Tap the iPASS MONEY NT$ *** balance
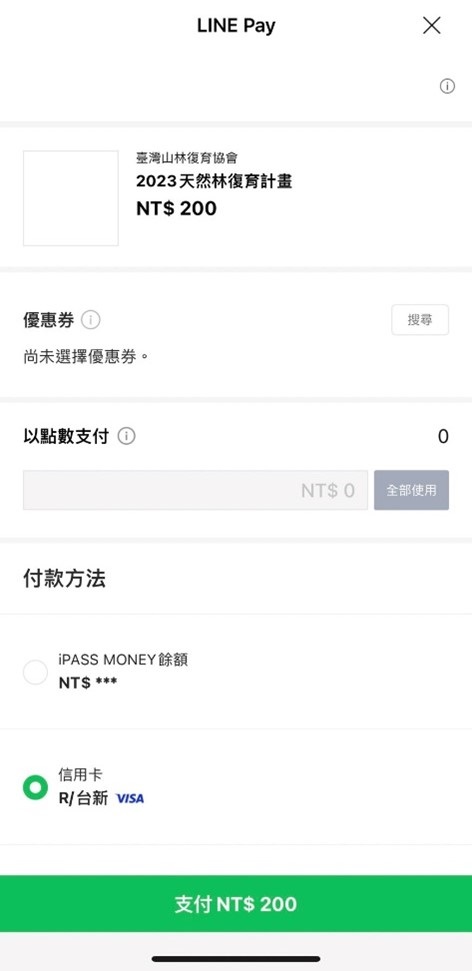Viewport: 472px width, 971px height. (88, 683)
